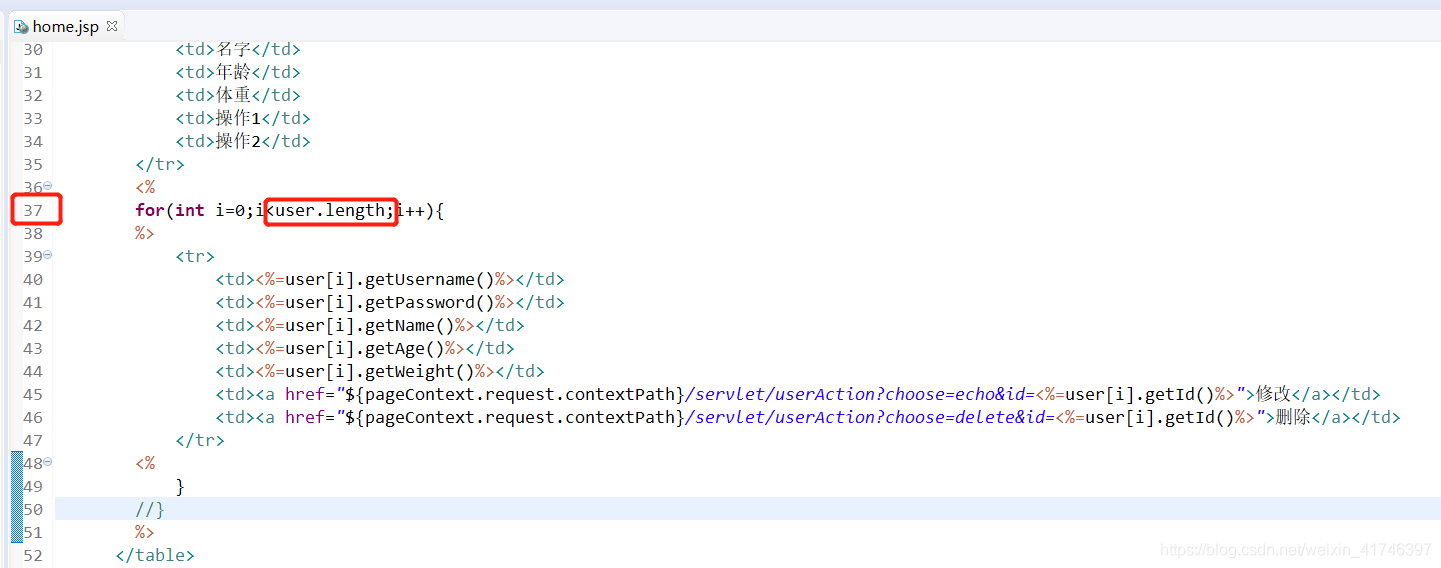Click the 删除 link text on line 46
1441x568 pixels.
(x=1293, y=417)
